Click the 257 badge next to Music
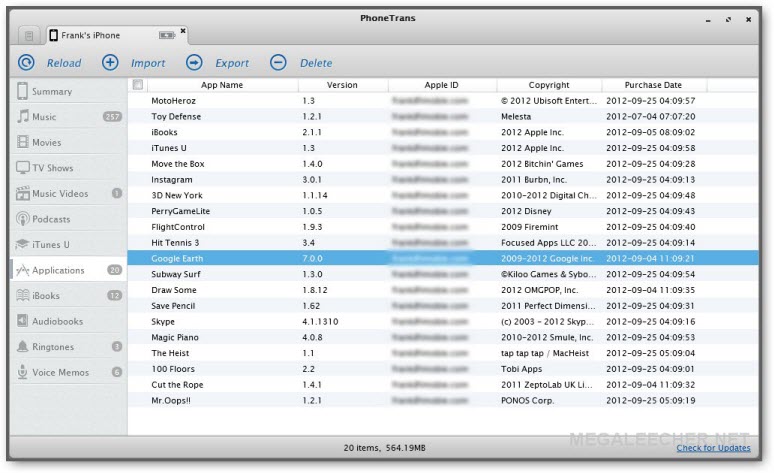Screen dimensions: 774x473 pos(112,117)
